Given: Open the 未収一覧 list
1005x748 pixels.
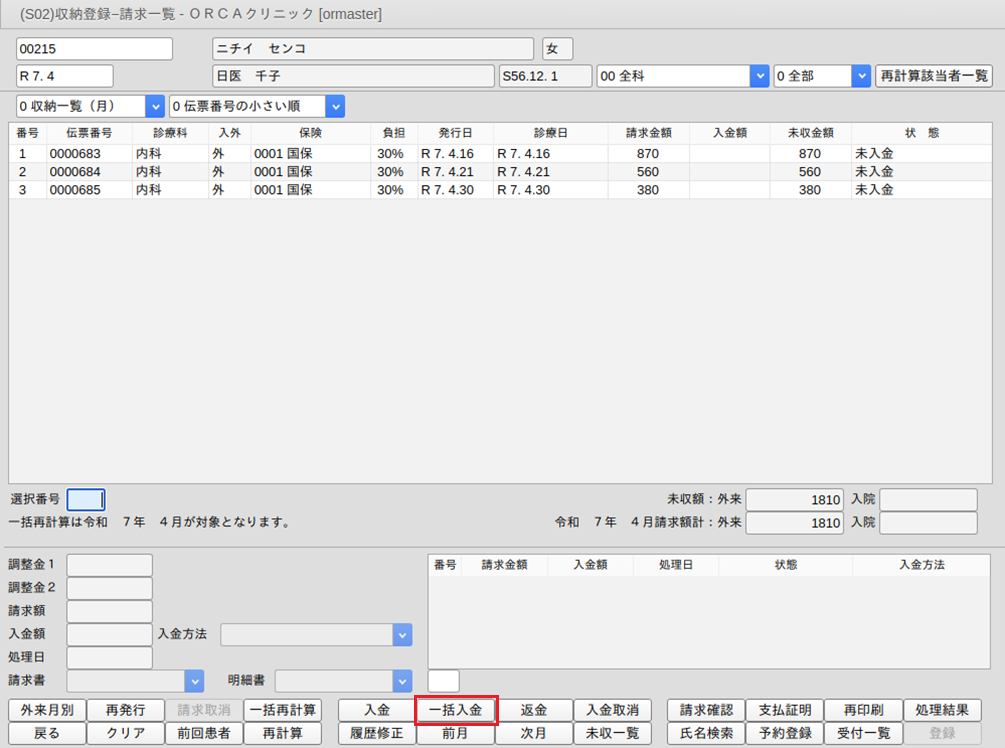Looking at the screenshot, I should (x=612, y=733).
